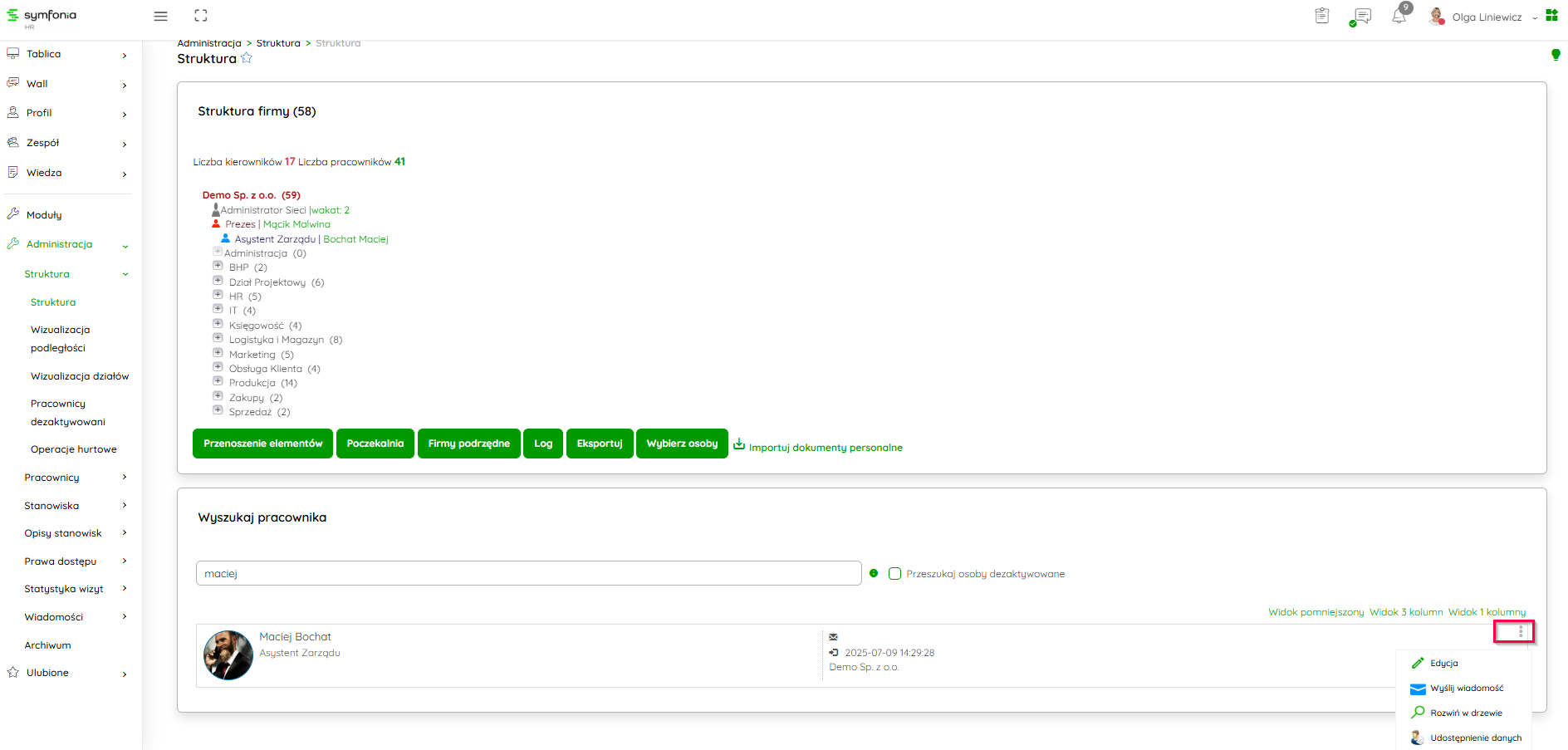
Task: Open the notifications bell
Action: [1399, 17]
